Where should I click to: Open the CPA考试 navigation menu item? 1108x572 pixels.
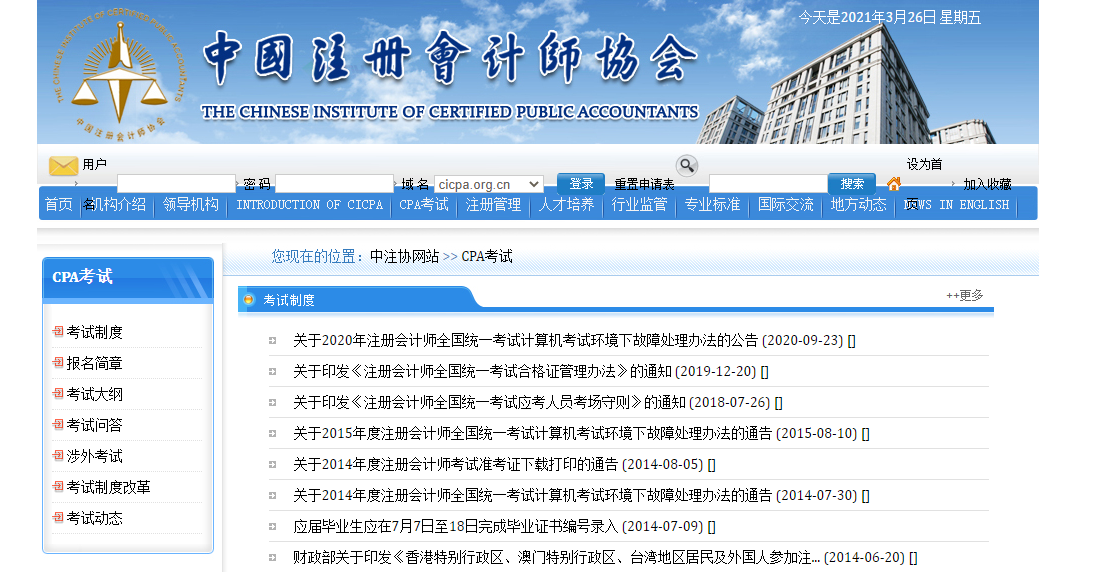[x=424, y=204]
